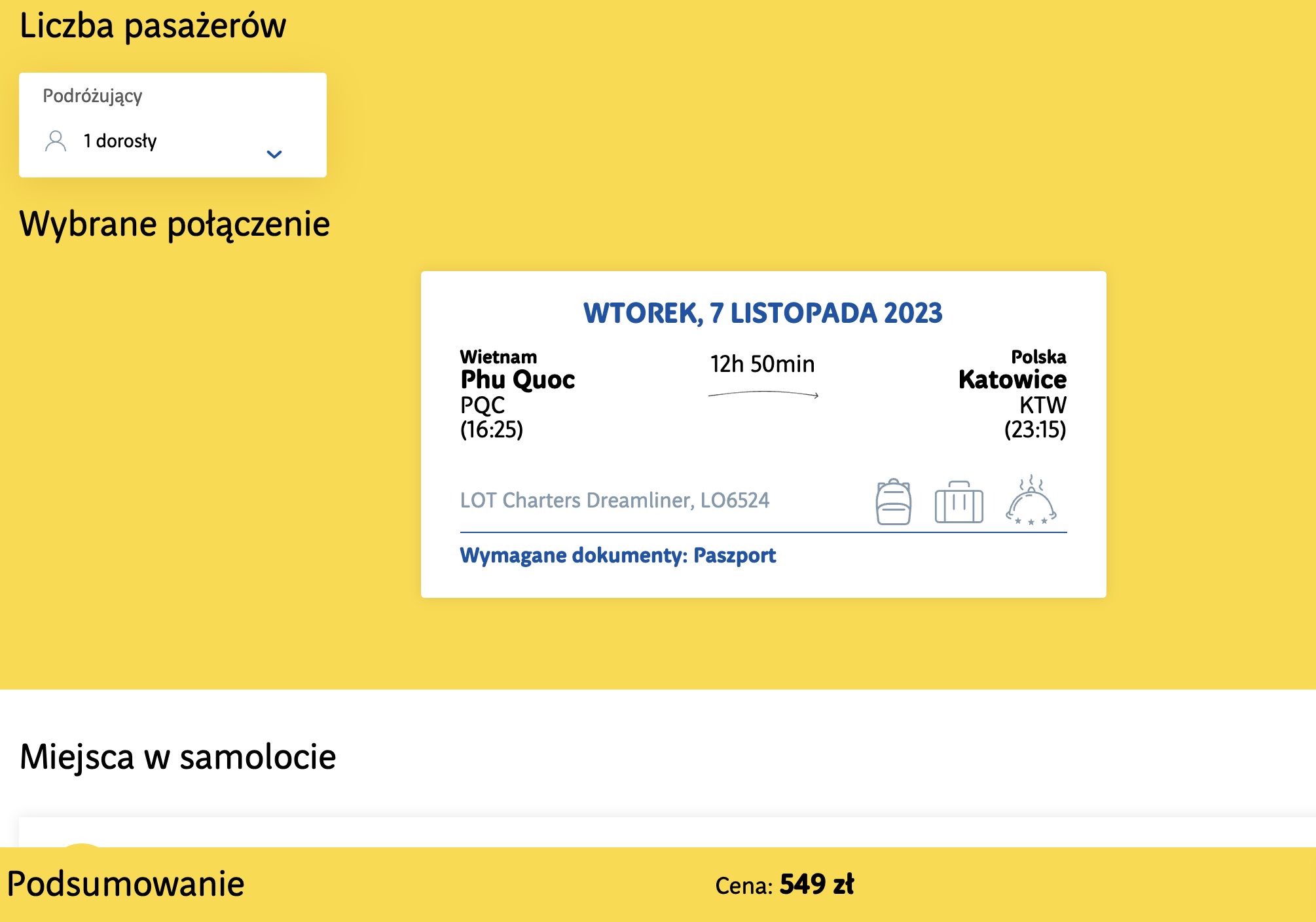Click the PQC departure time 16:25
The image size is (1316, 922).
click(x=492, y=430)
